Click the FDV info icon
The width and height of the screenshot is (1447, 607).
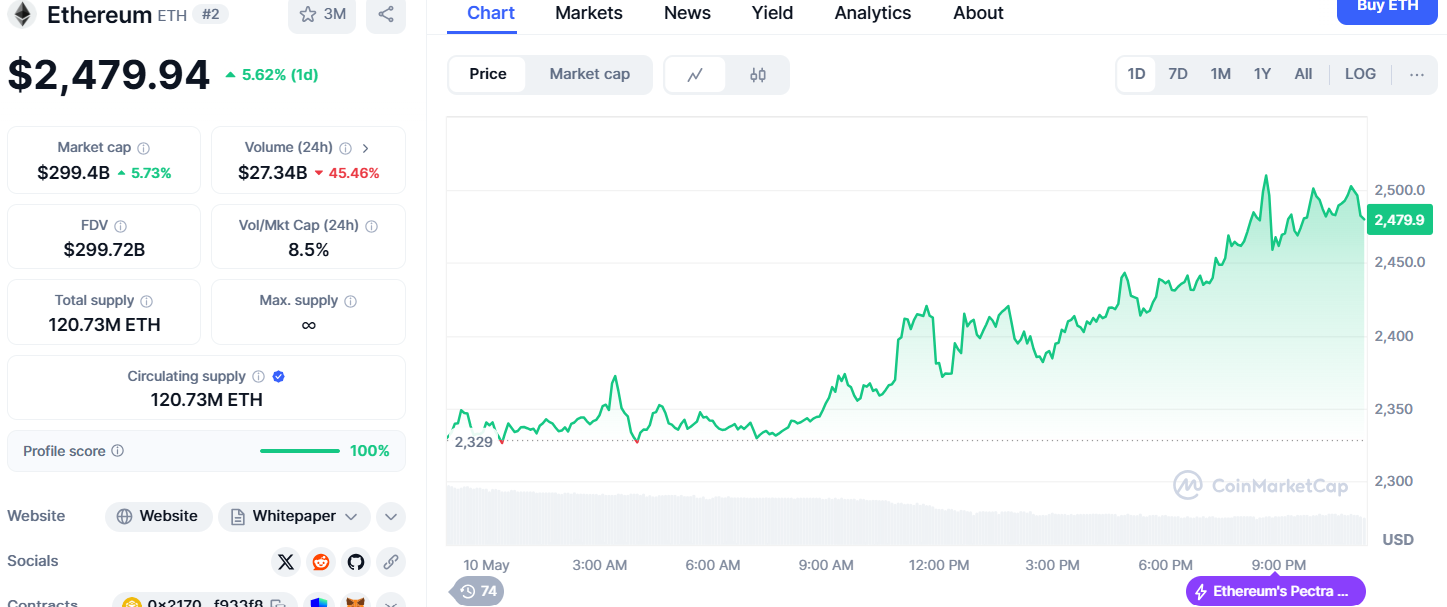coord(120,226)
